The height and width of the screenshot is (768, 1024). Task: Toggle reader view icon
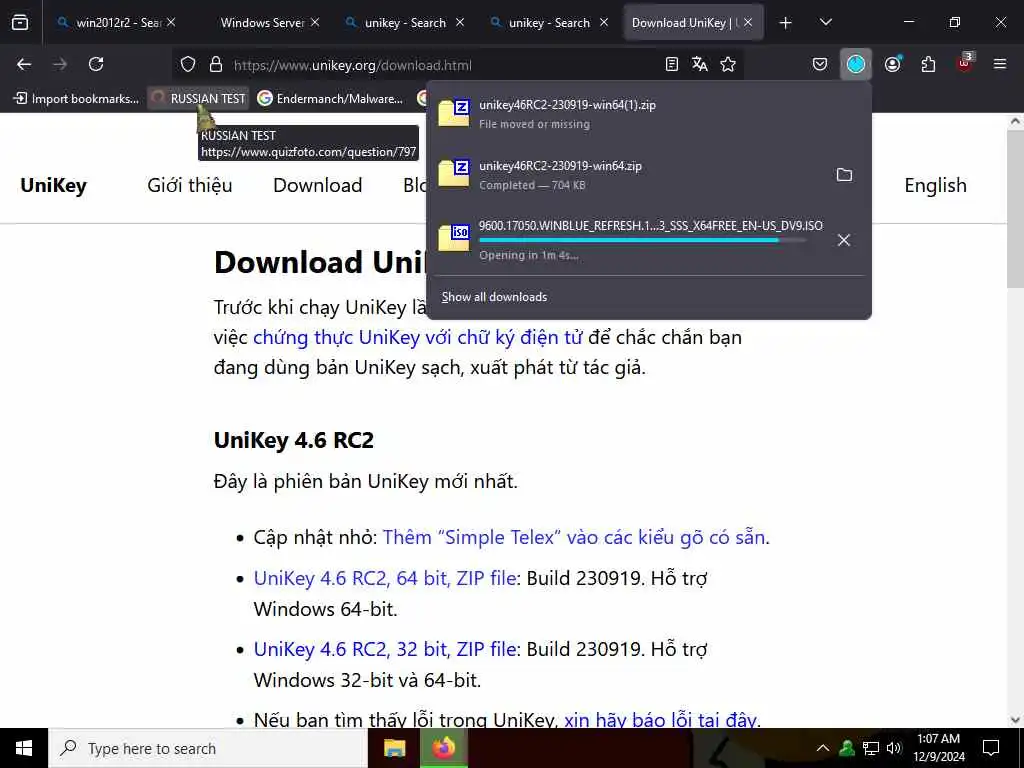click(671, 64)
